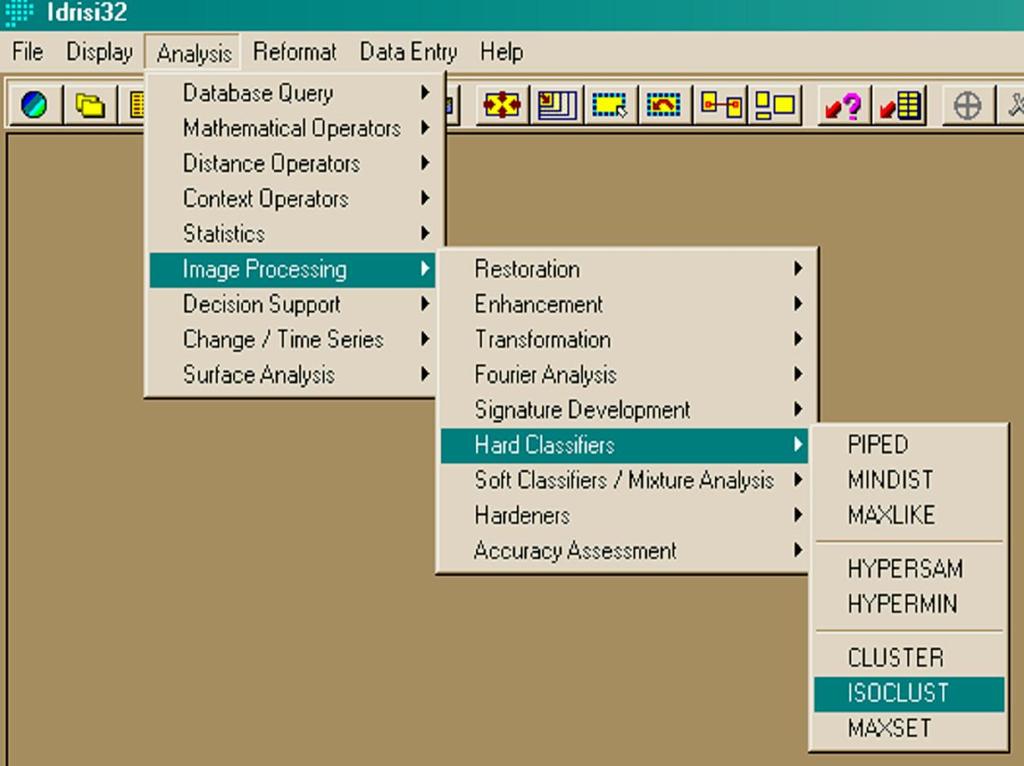Open the Database Query submenu
1024x766 pixels.
pos(293,93)
